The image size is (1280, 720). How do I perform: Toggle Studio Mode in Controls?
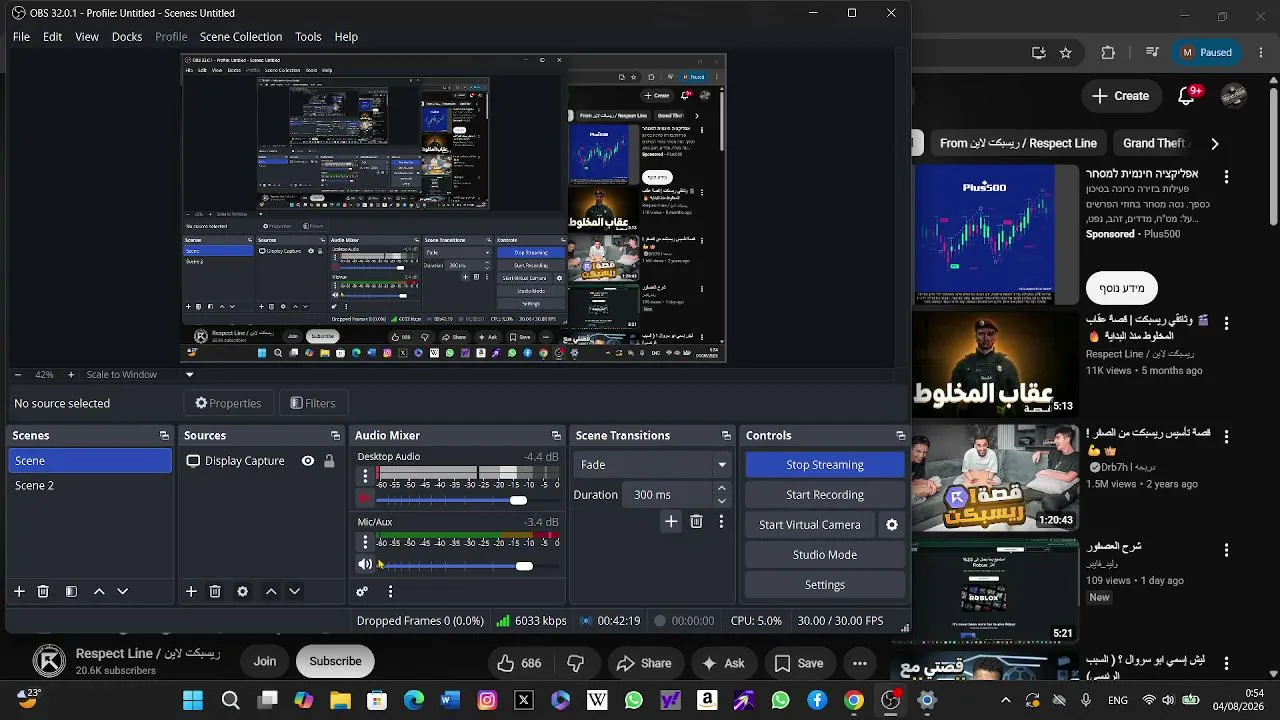(x=825, y=555)
